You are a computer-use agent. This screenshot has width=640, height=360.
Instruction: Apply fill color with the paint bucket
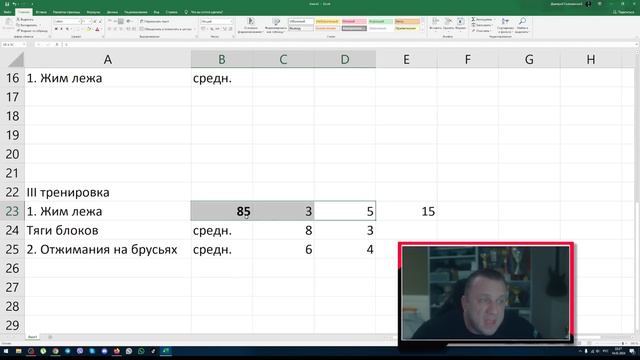(x=88, y=29)
